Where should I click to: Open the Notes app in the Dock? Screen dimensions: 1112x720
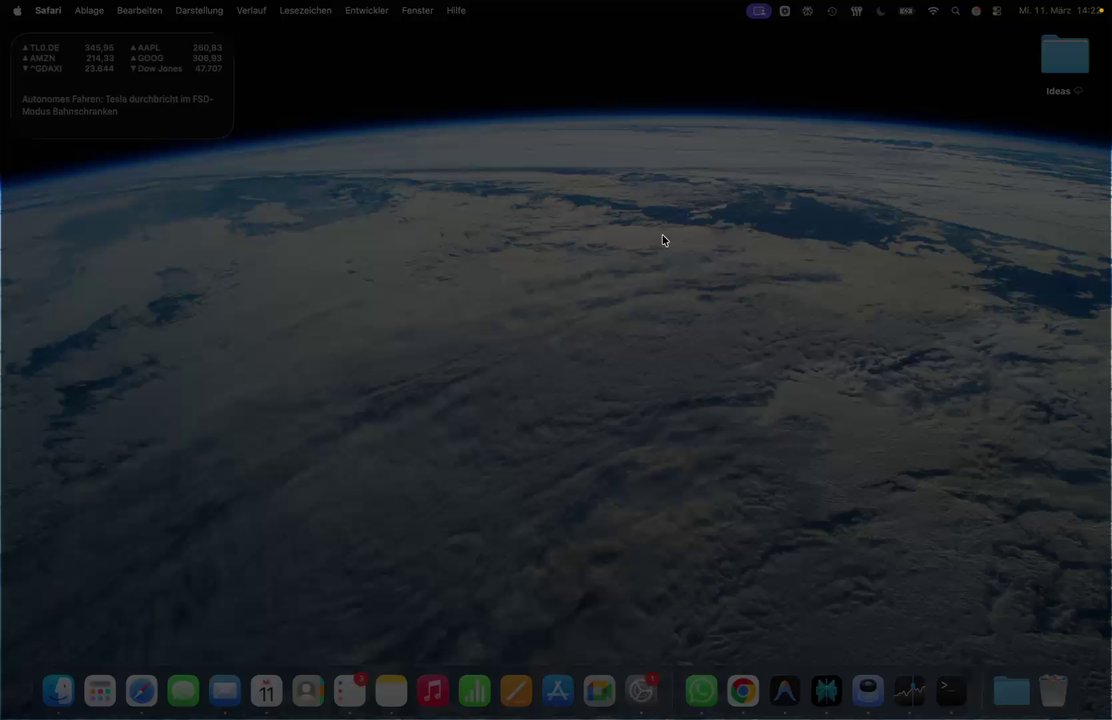pyautogui.click(x=391, y=691)
